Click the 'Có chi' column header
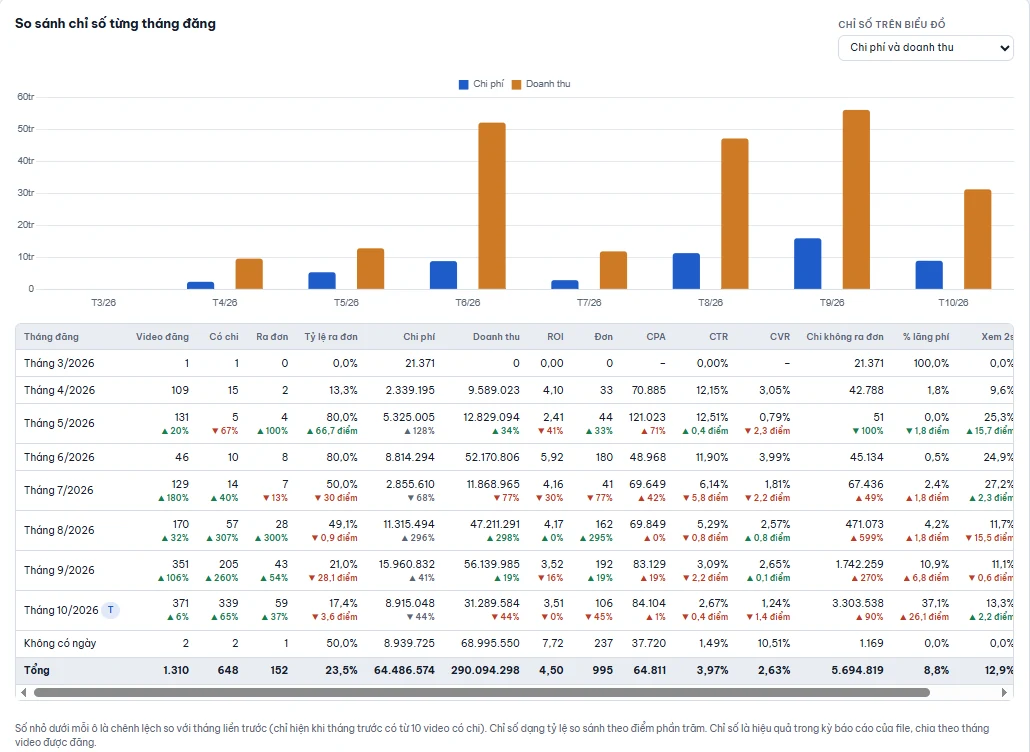Viewport: 1030px width, 752px height. (224, 337)
